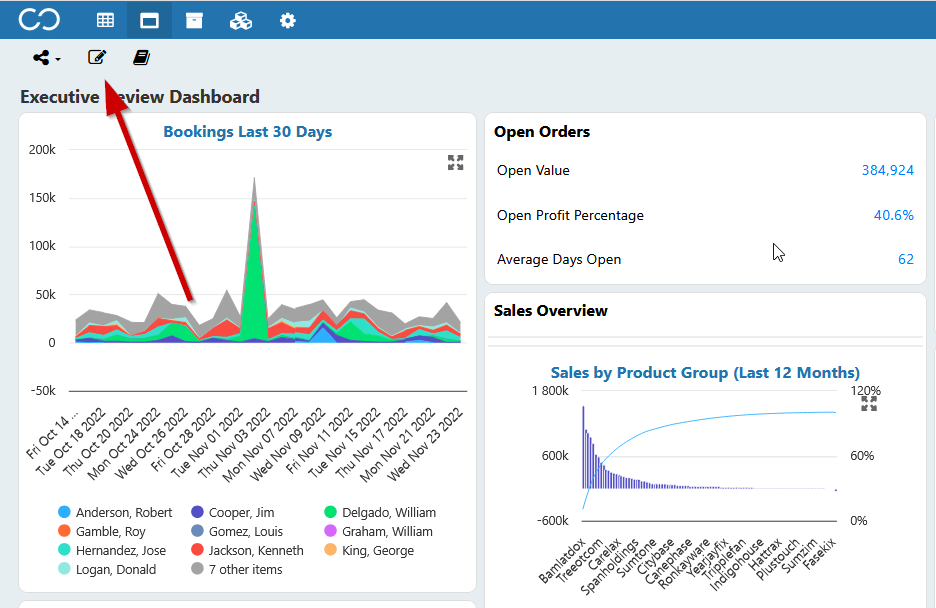The image size is (936, 608).
Task: Toggle the 7 other items legend entry
Action: tap(237, 569)
